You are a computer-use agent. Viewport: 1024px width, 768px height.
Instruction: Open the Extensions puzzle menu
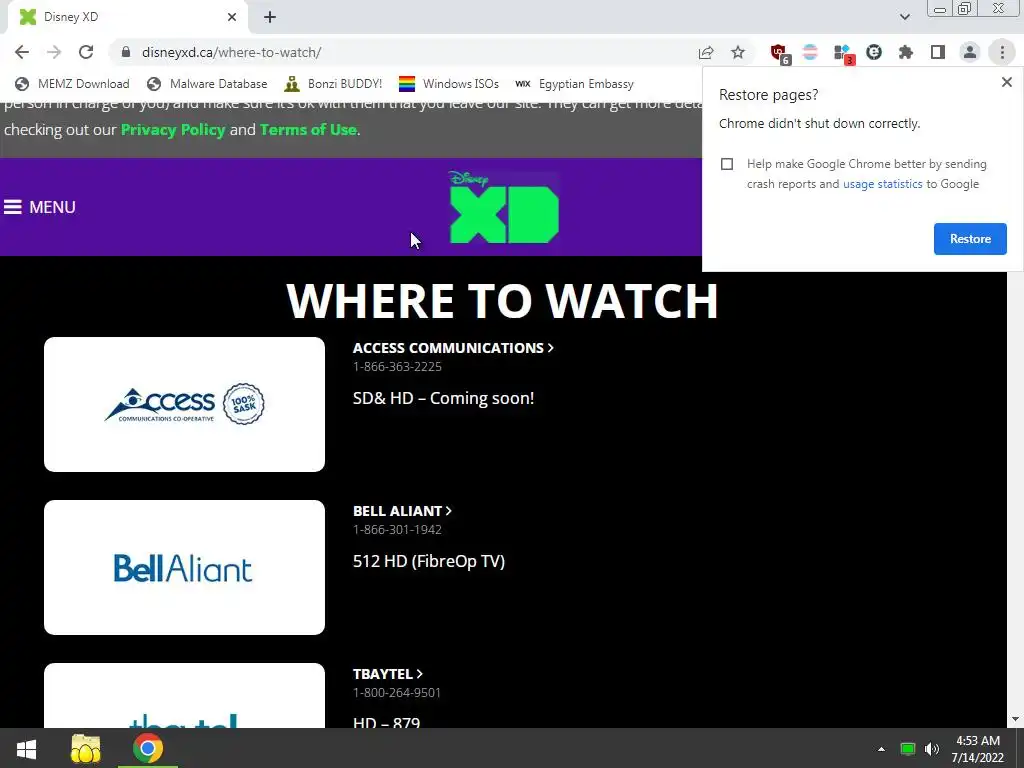click(x=906, y=52)
